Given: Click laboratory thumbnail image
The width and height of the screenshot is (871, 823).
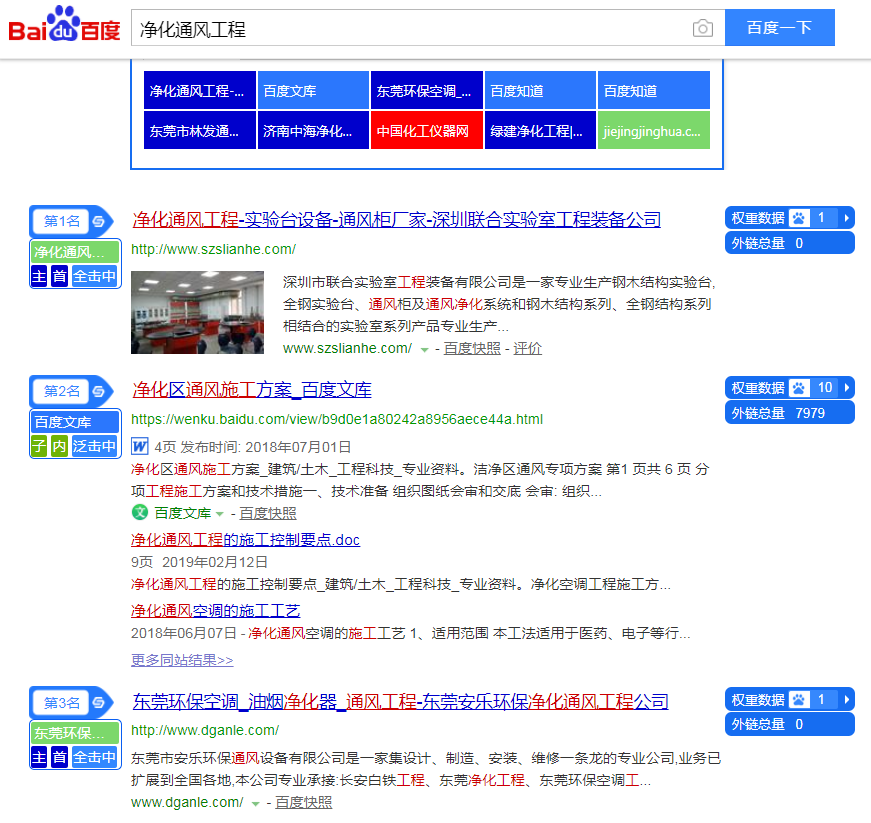Looking at the screenshot, I should pyautogui.click(x=197, y=312).
